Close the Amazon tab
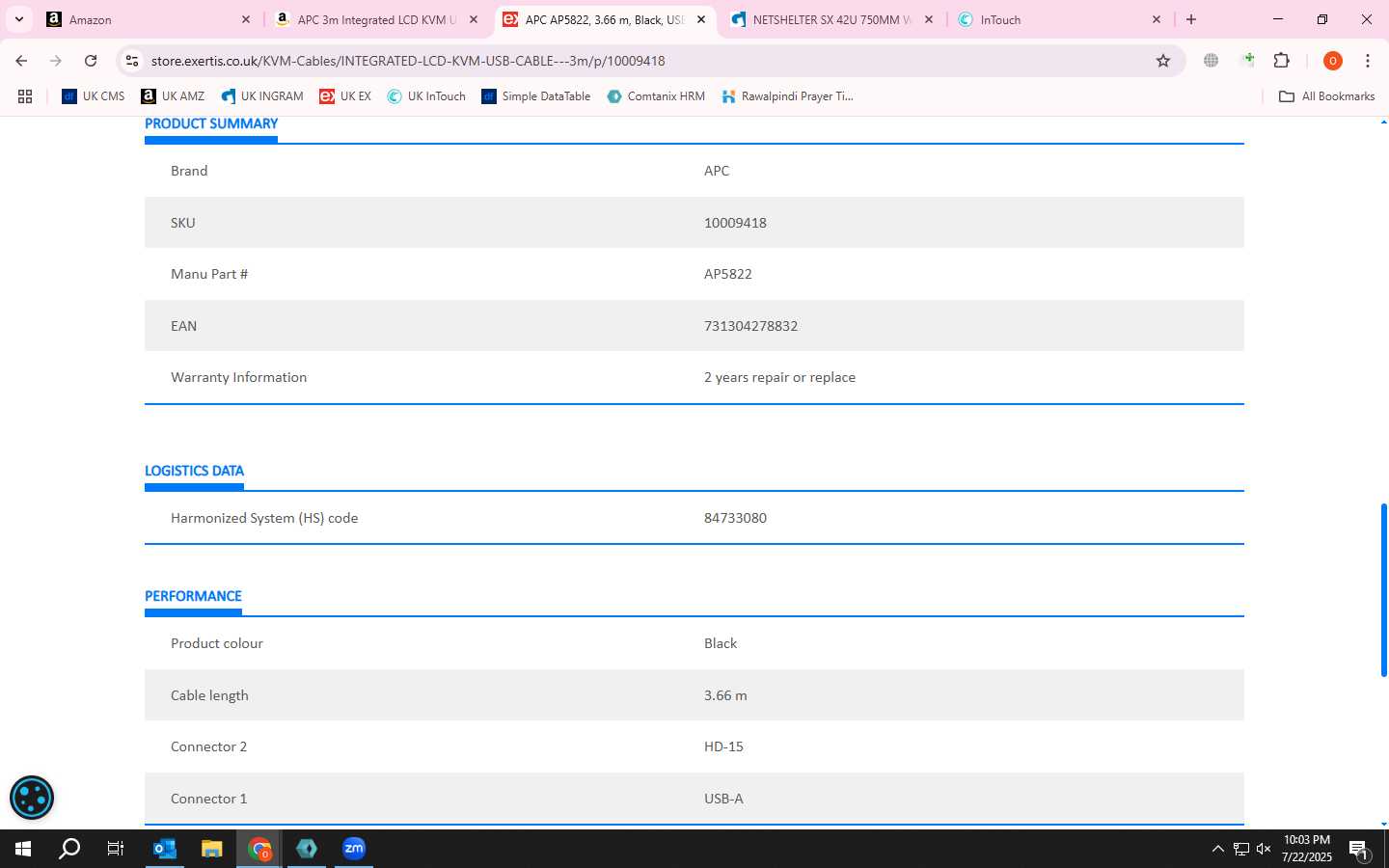Screen dimensions: 1389x868 pyautogui.click(x=245, y=19)
